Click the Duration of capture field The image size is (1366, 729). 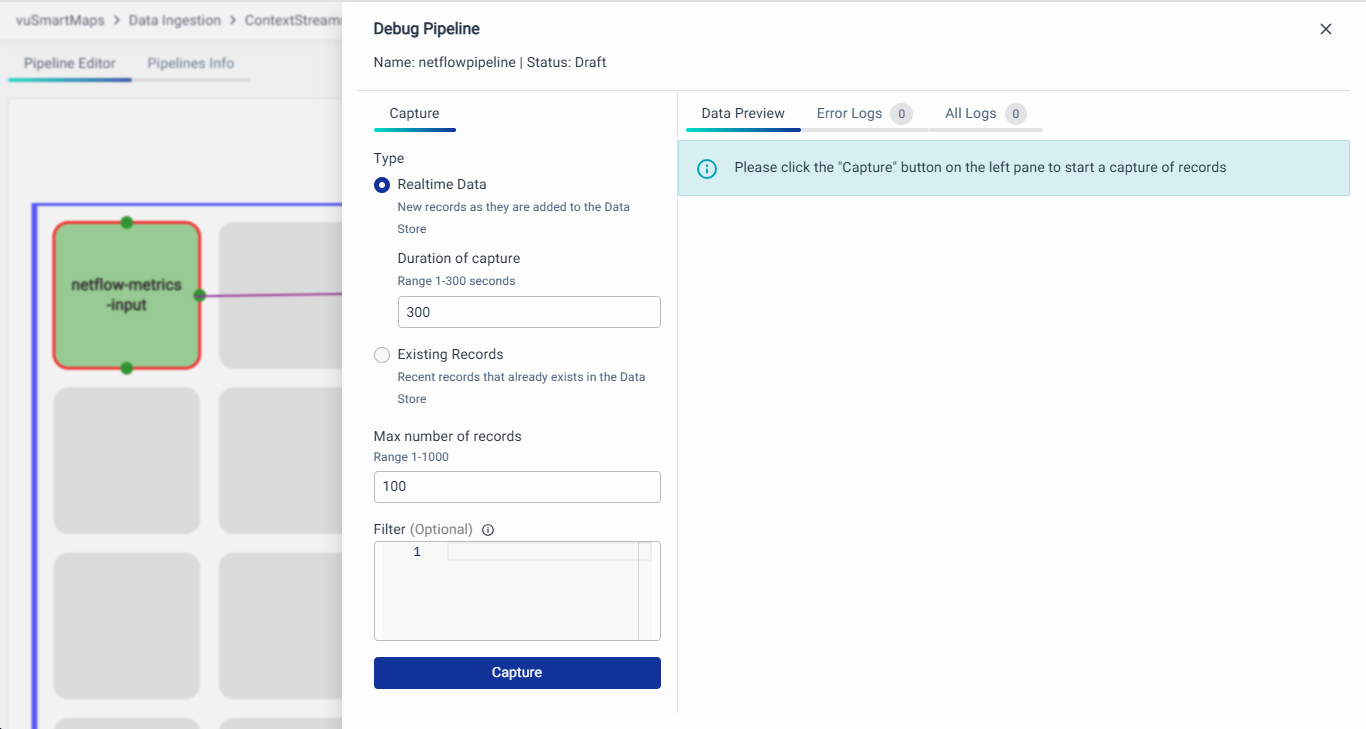pos(529,312)
